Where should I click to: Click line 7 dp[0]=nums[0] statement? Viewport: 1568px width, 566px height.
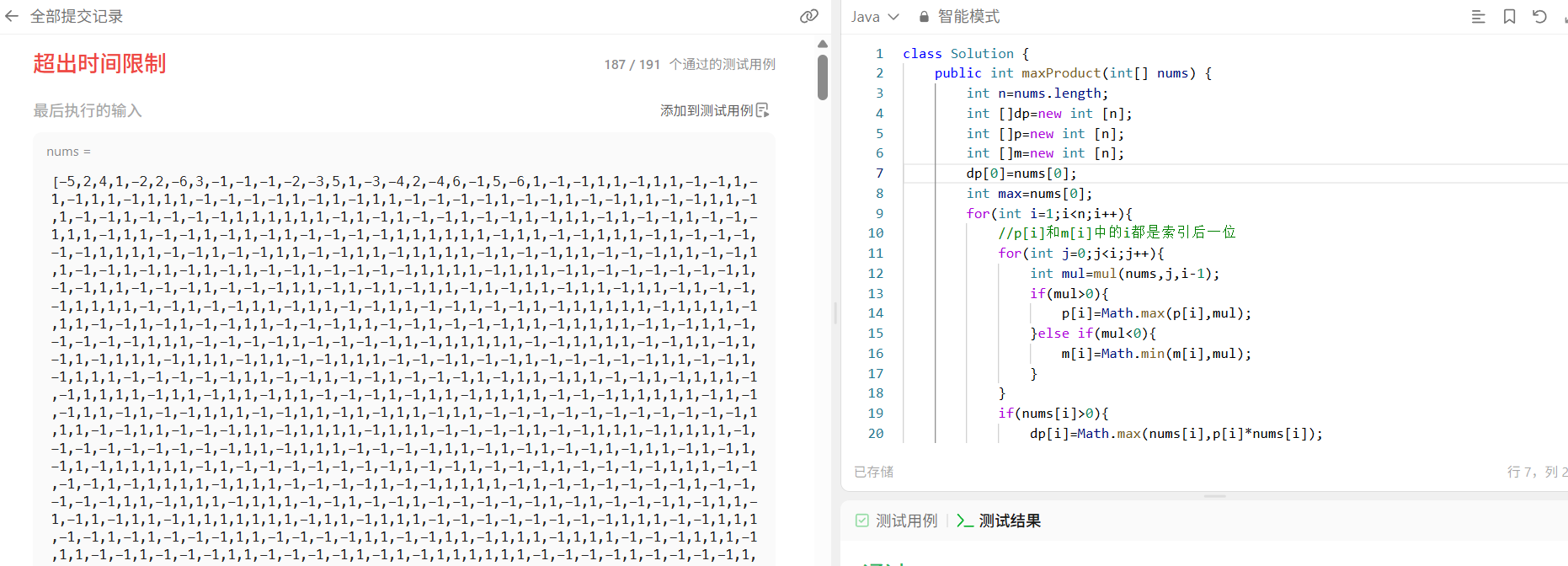1021,174
